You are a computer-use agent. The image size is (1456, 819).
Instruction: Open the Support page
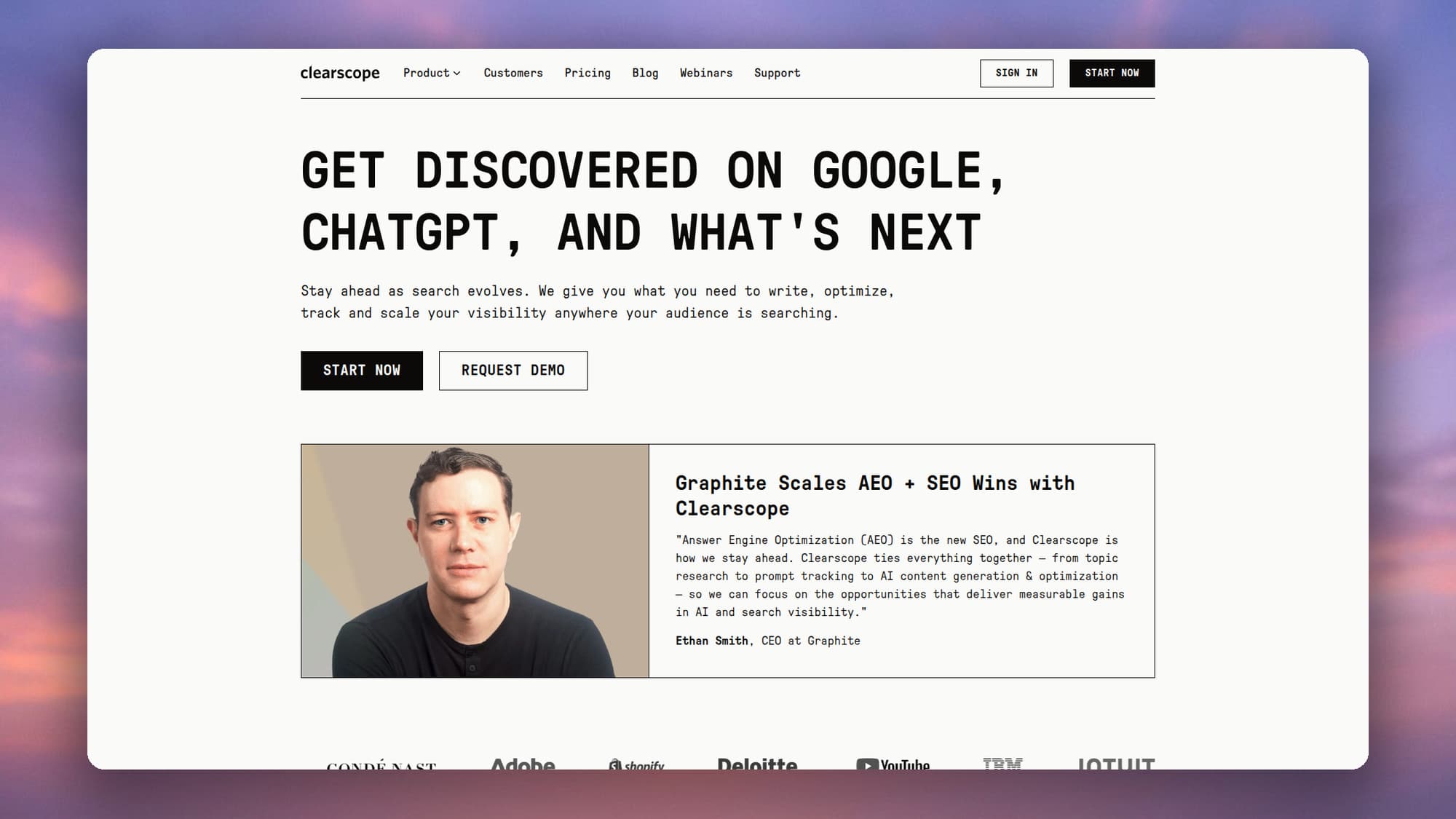[777, 73]
